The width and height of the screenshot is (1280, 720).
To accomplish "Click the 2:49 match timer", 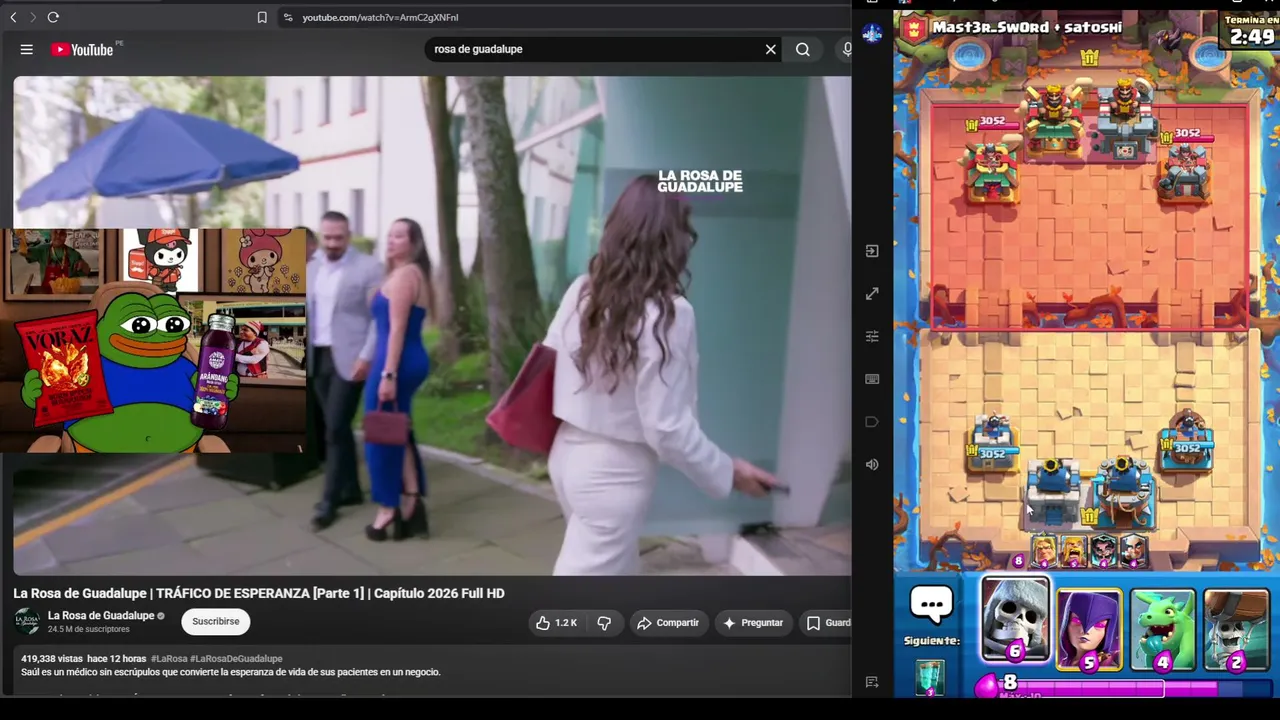I will click(x=1252, y=37).
